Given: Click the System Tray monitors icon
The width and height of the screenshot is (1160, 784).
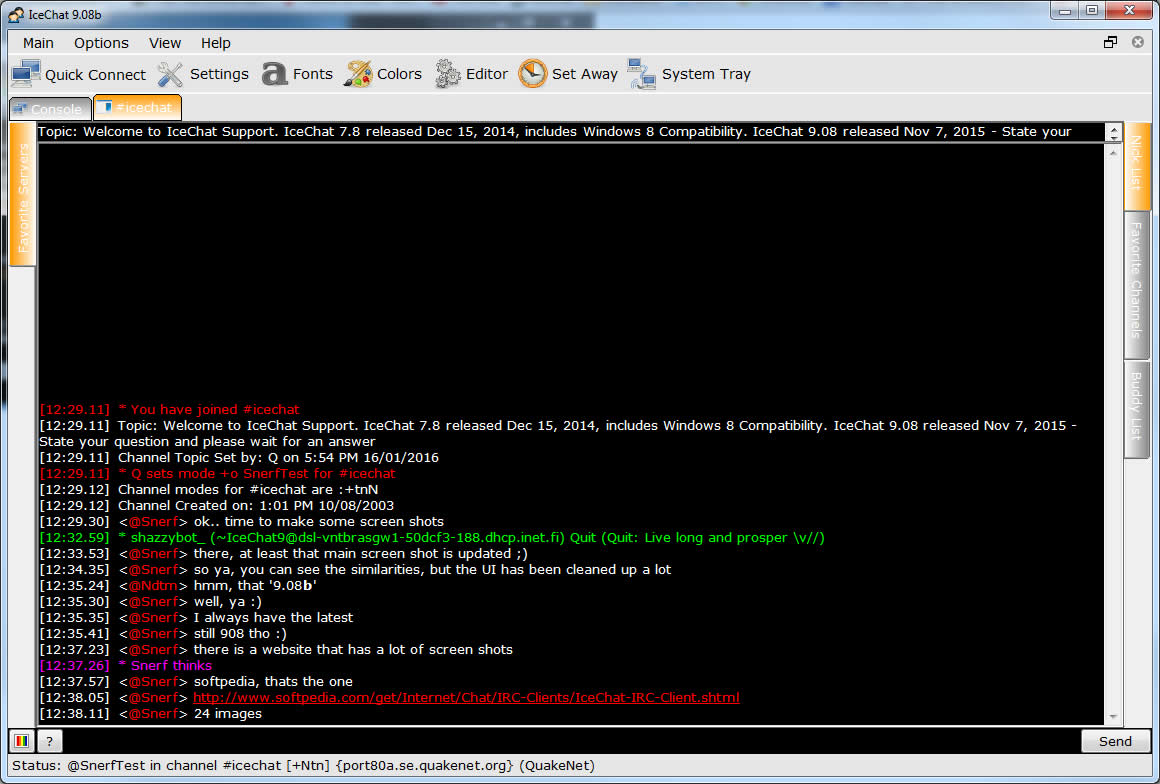Looking at the screenshot, I should point(641,74).
